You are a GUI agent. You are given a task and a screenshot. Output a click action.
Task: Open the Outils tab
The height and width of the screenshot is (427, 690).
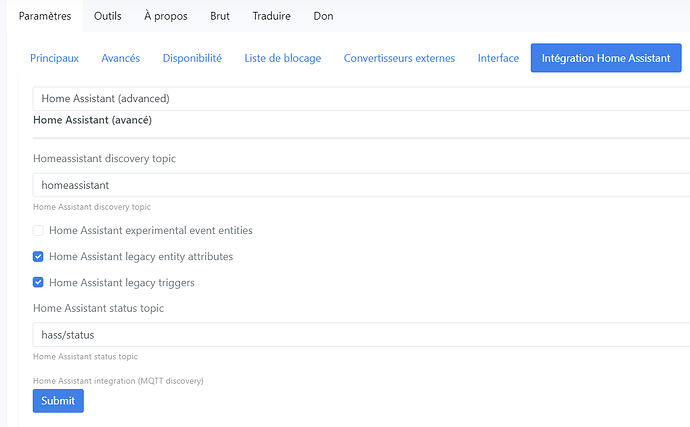(107, 16)
